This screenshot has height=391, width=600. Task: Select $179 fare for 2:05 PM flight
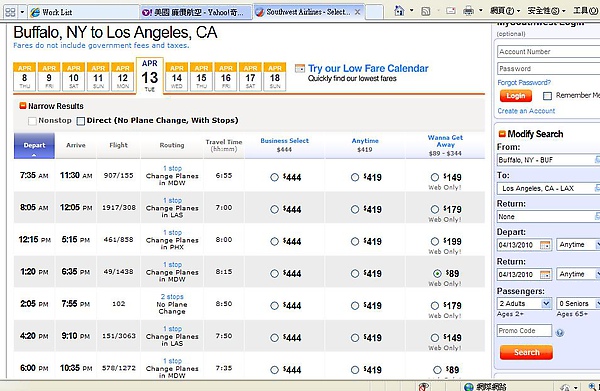(435, 306)
